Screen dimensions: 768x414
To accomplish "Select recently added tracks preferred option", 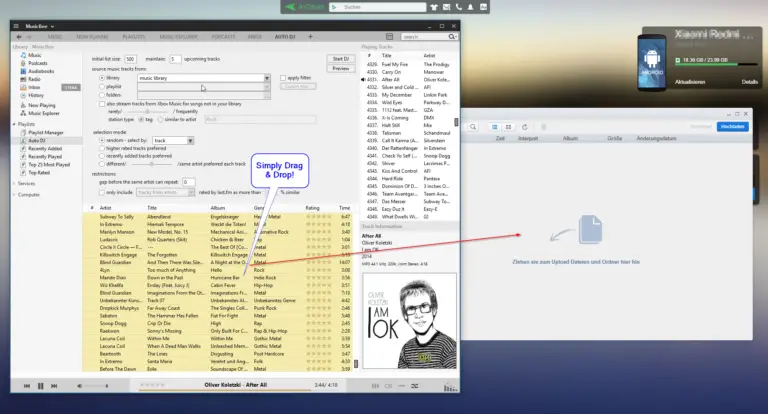I will click(x=102, y=156).
